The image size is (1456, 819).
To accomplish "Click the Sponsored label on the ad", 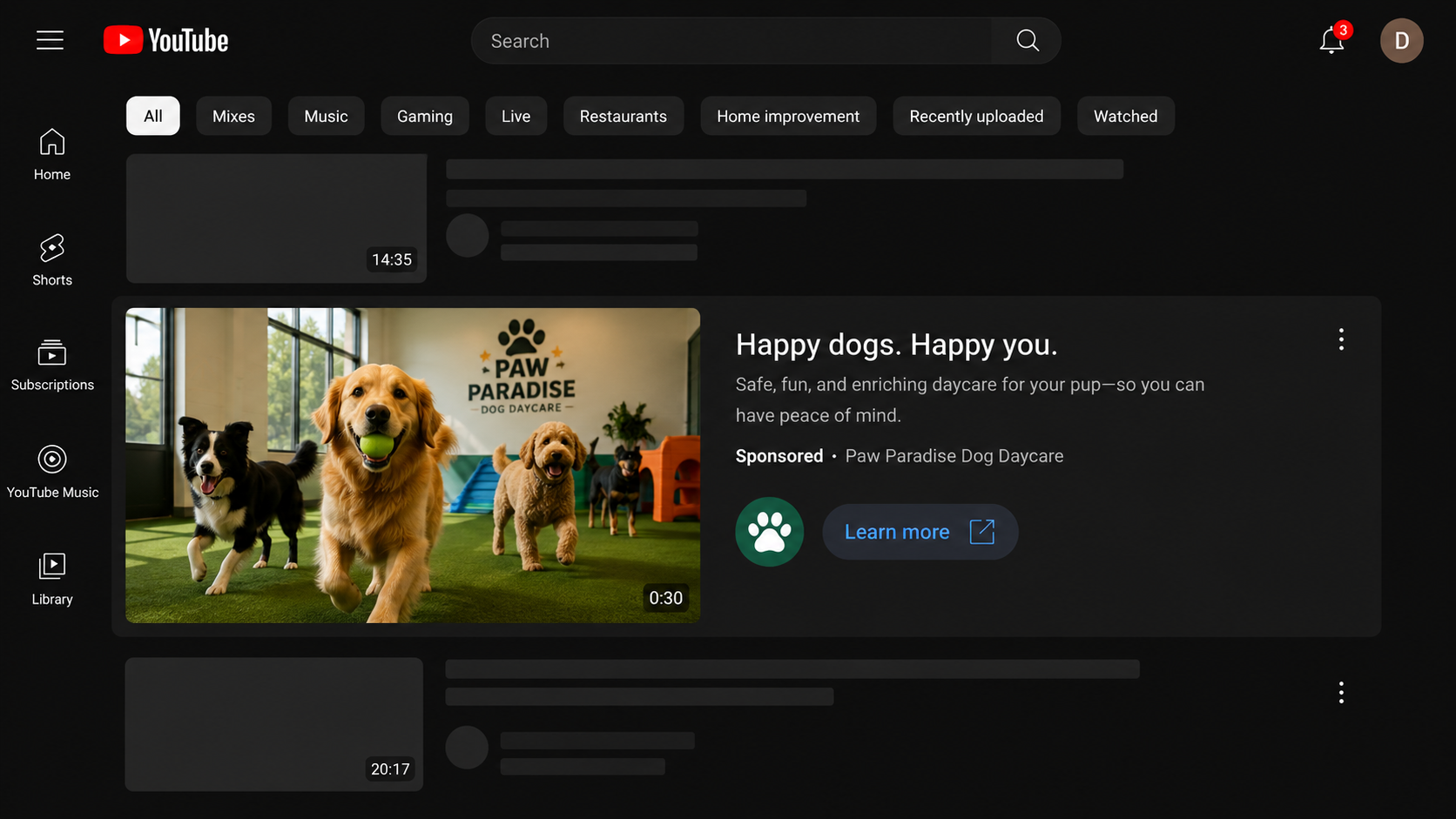I will (x=779, y=456).
